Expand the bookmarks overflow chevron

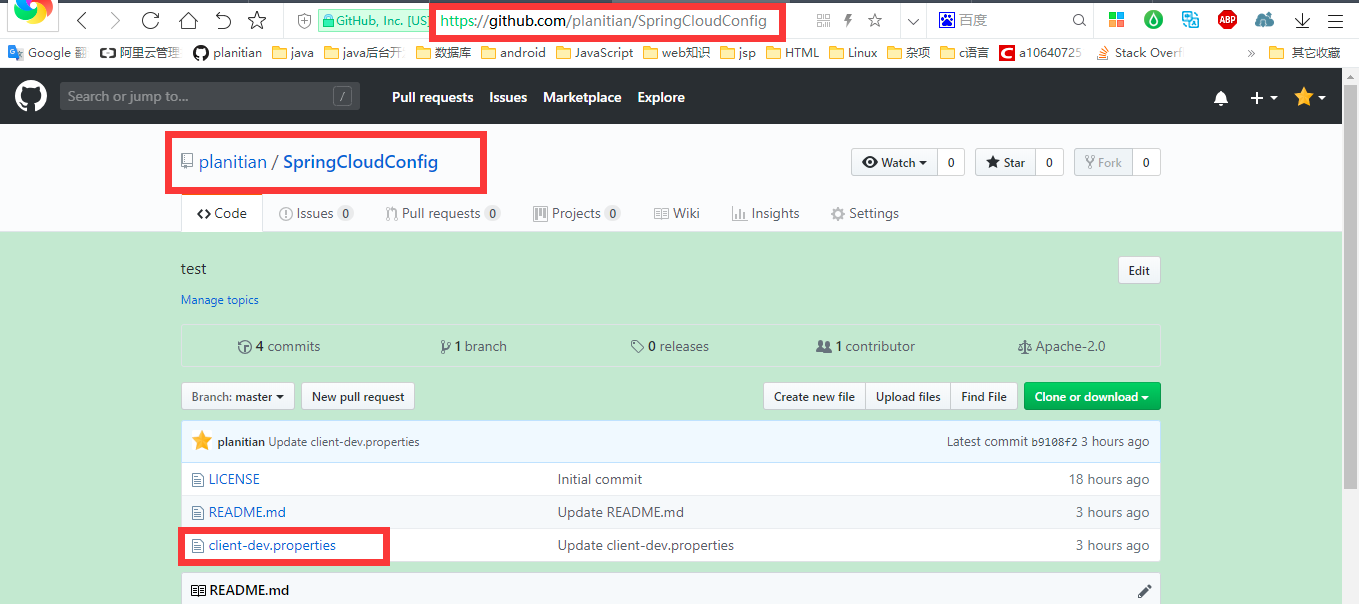(1251, 52)
